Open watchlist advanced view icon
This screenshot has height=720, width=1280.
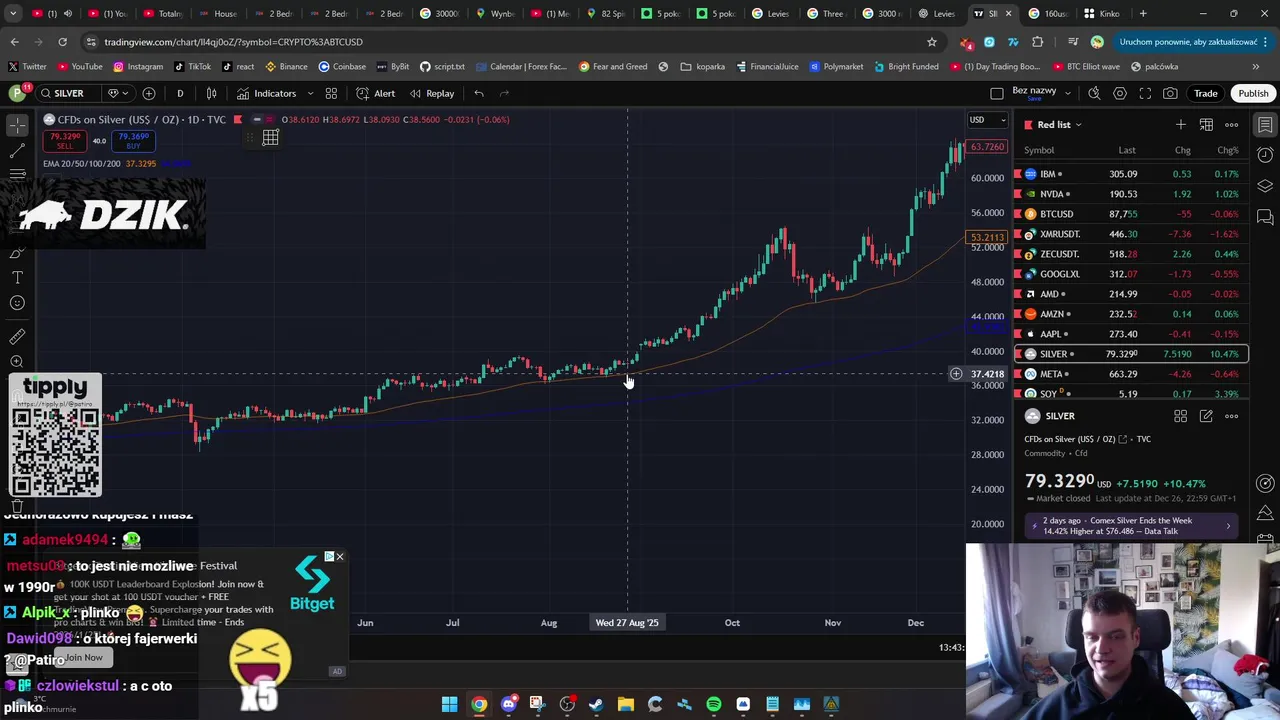click(1206, 124)
